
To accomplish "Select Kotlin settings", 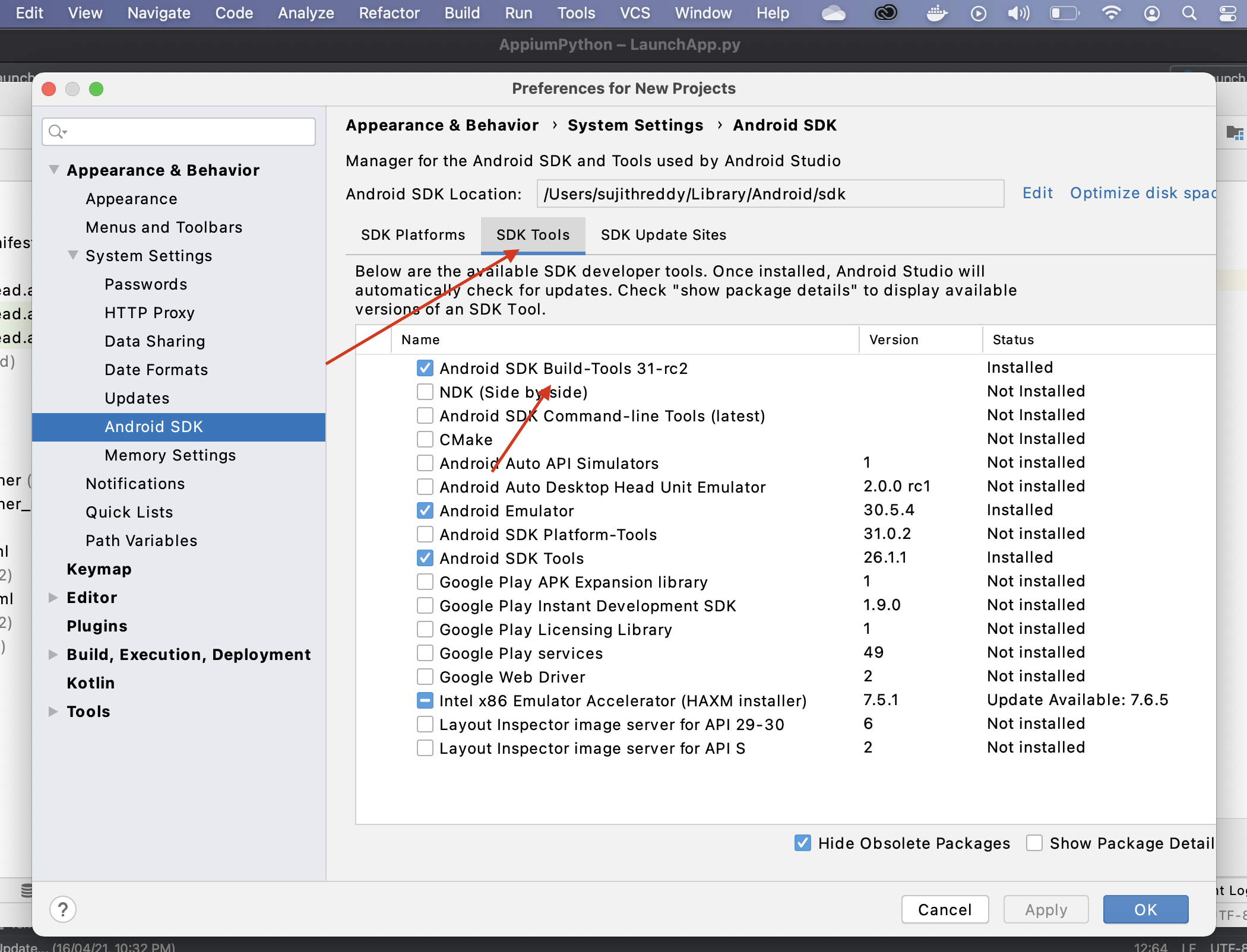I will pyautogui.click(x=91, y=683).
